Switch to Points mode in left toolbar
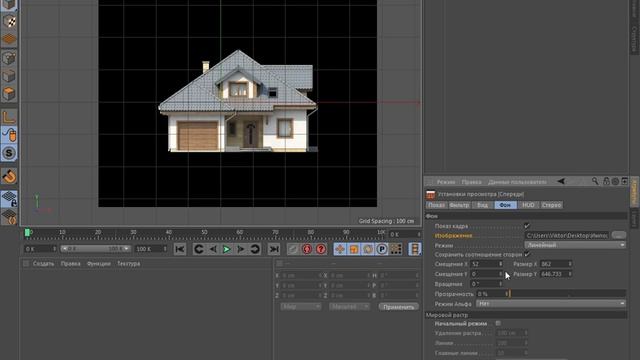This screenshot has height=360, width=640. point(9,58)
